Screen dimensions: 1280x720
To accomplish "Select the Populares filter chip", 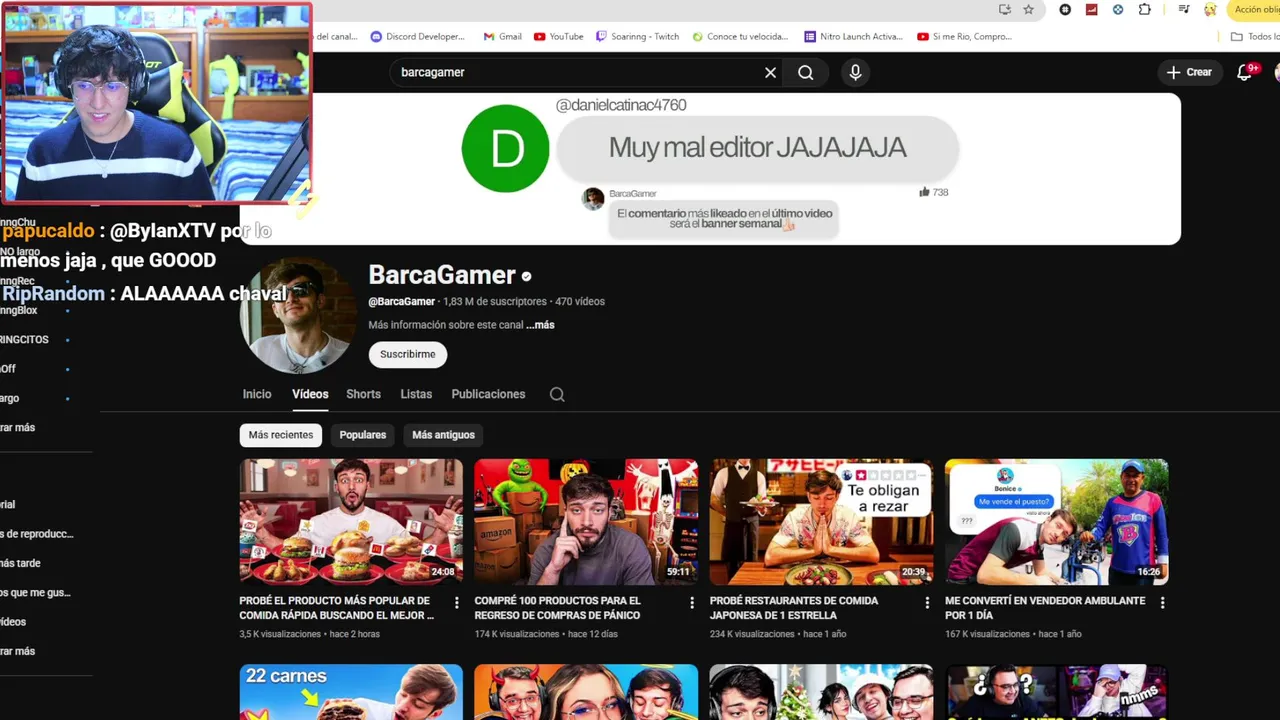I will point(363,435).
